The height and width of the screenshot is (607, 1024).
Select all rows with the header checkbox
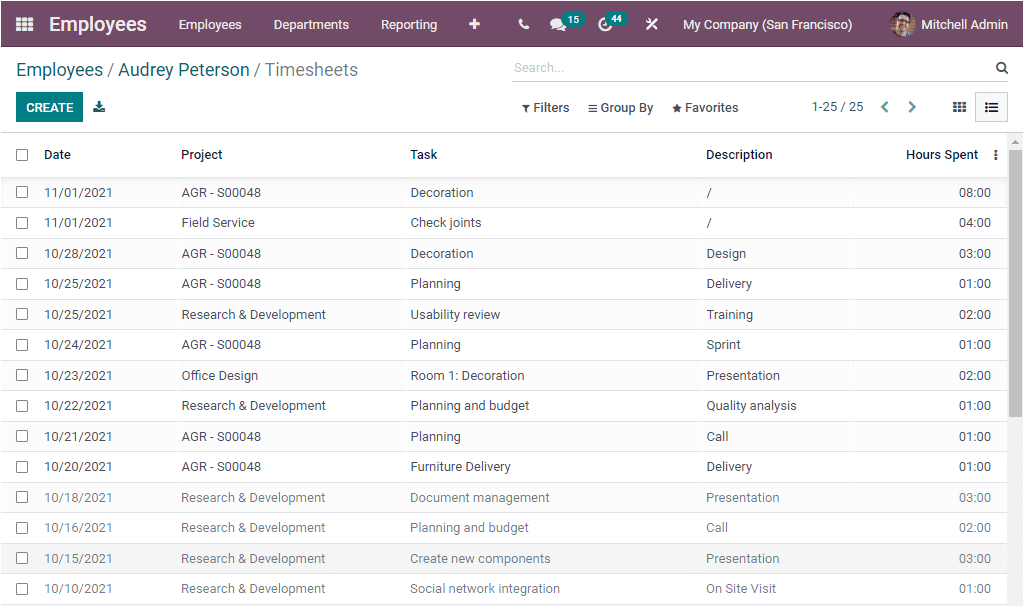pyautogui.click(x=22, y=155)
